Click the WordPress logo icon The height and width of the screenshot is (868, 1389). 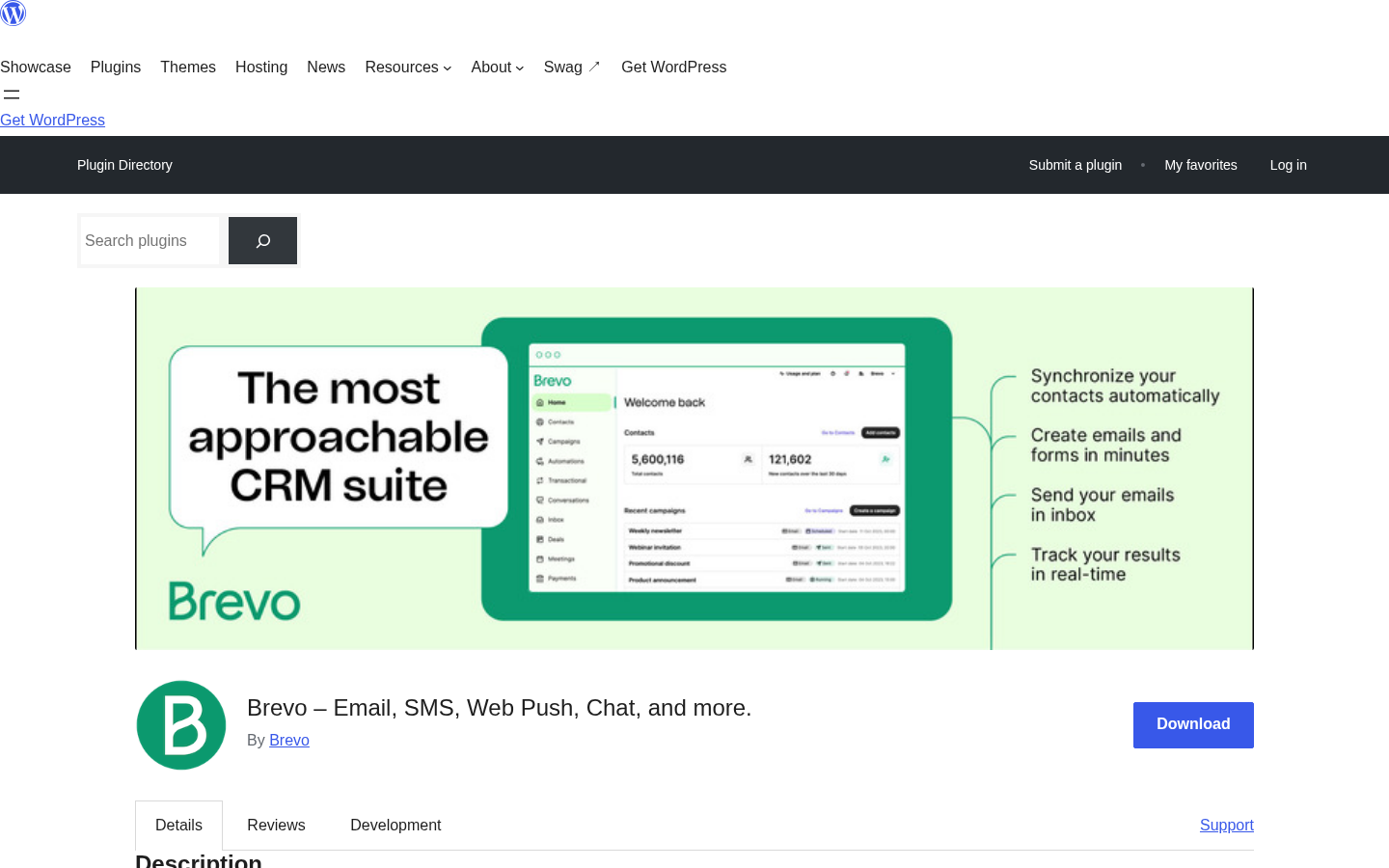coord(14,13)
